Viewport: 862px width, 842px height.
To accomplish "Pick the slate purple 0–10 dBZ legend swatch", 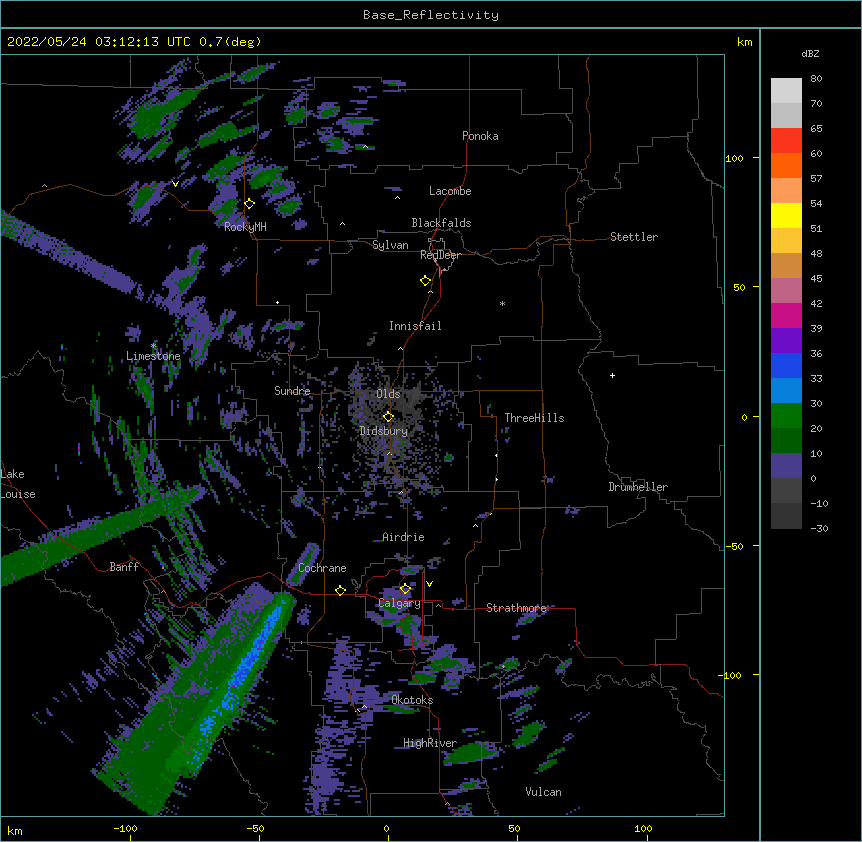I will click(786, 466).
